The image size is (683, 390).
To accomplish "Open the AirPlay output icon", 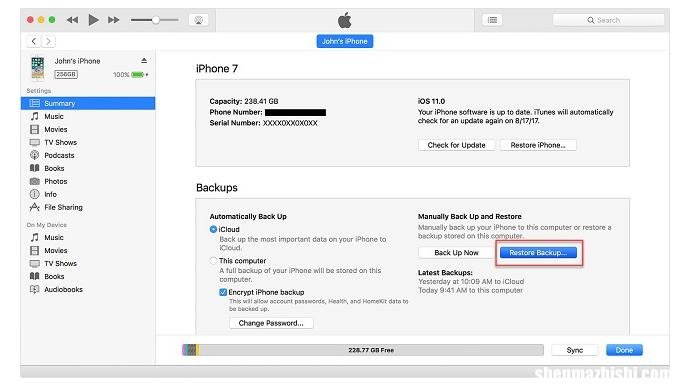I will click(x=199, y=20).
